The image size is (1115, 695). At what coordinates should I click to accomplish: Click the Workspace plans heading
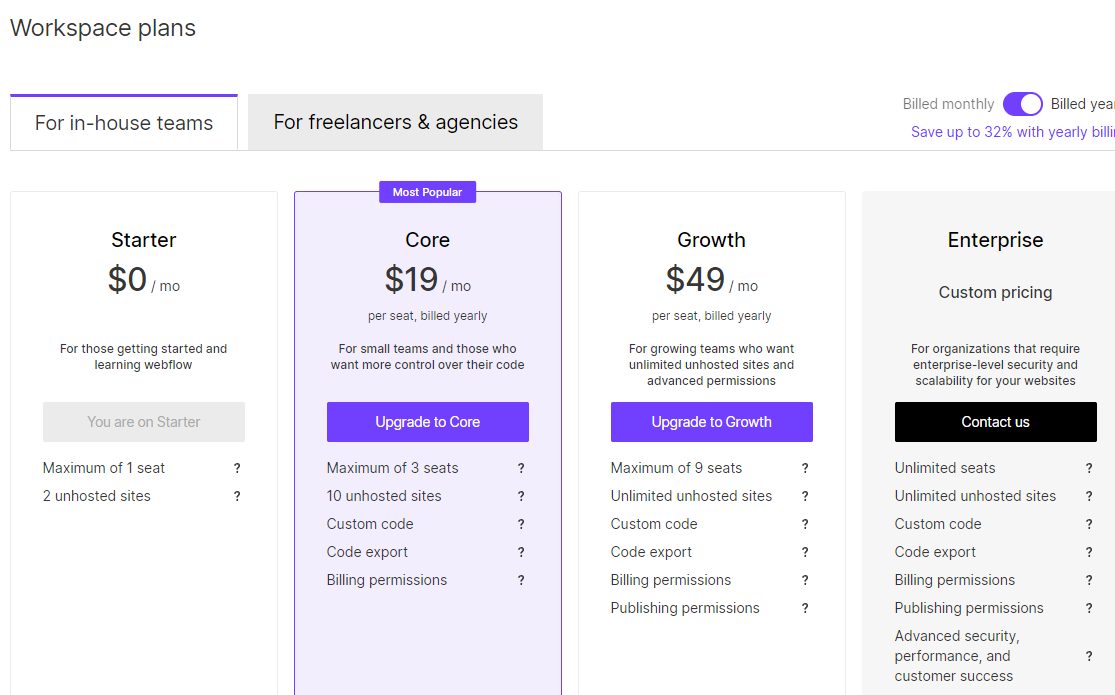tap(103, 28)
